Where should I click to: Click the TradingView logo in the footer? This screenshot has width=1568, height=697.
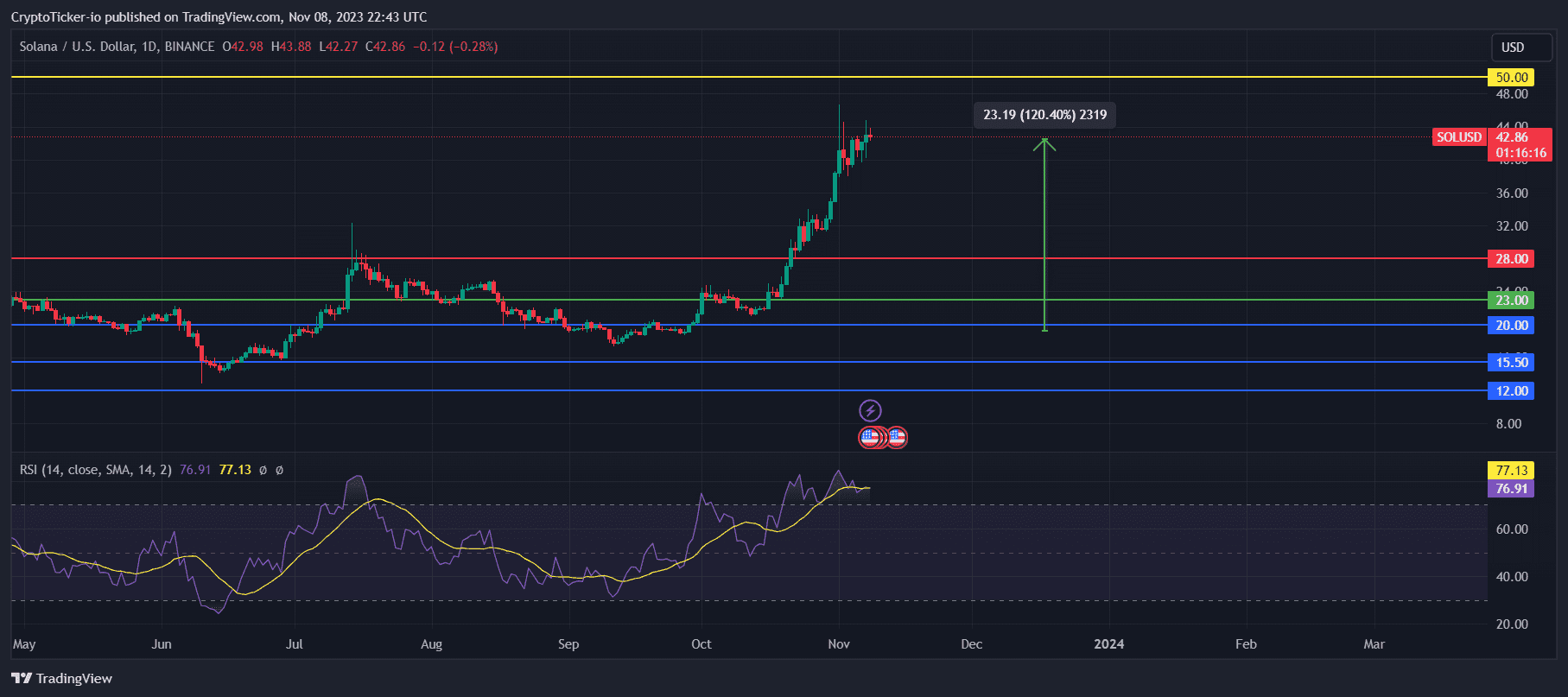(62, 678)
